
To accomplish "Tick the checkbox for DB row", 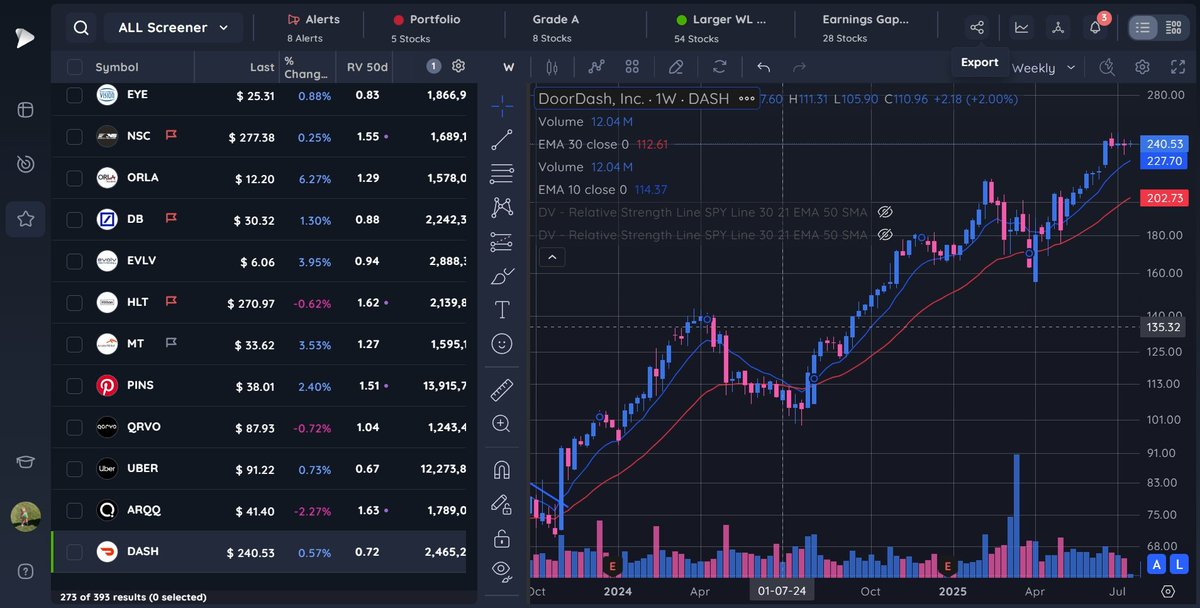I will point(75,219).
